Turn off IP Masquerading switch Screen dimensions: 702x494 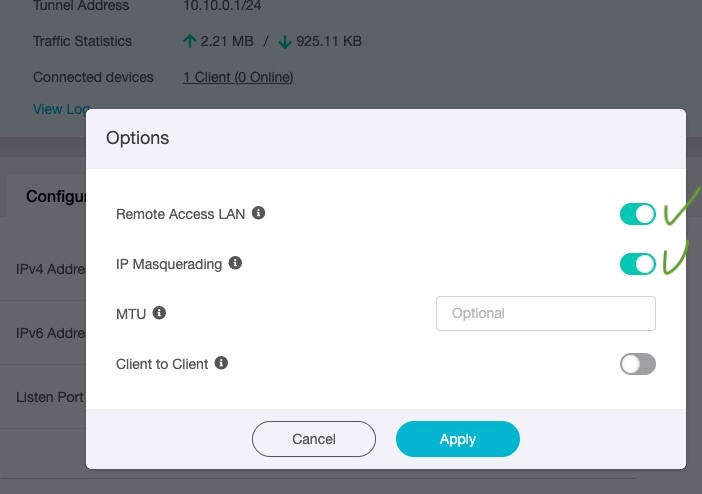pos(638,264)
